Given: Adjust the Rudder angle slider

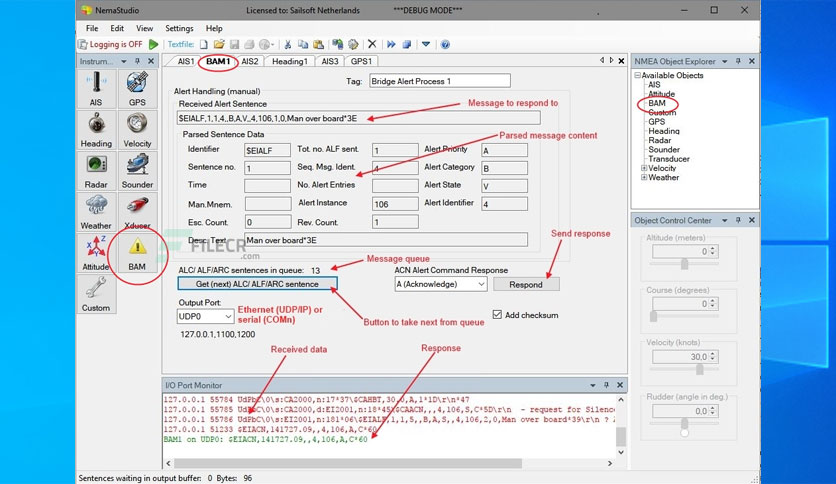Looking at the screenshot, I should pos(685,424).
